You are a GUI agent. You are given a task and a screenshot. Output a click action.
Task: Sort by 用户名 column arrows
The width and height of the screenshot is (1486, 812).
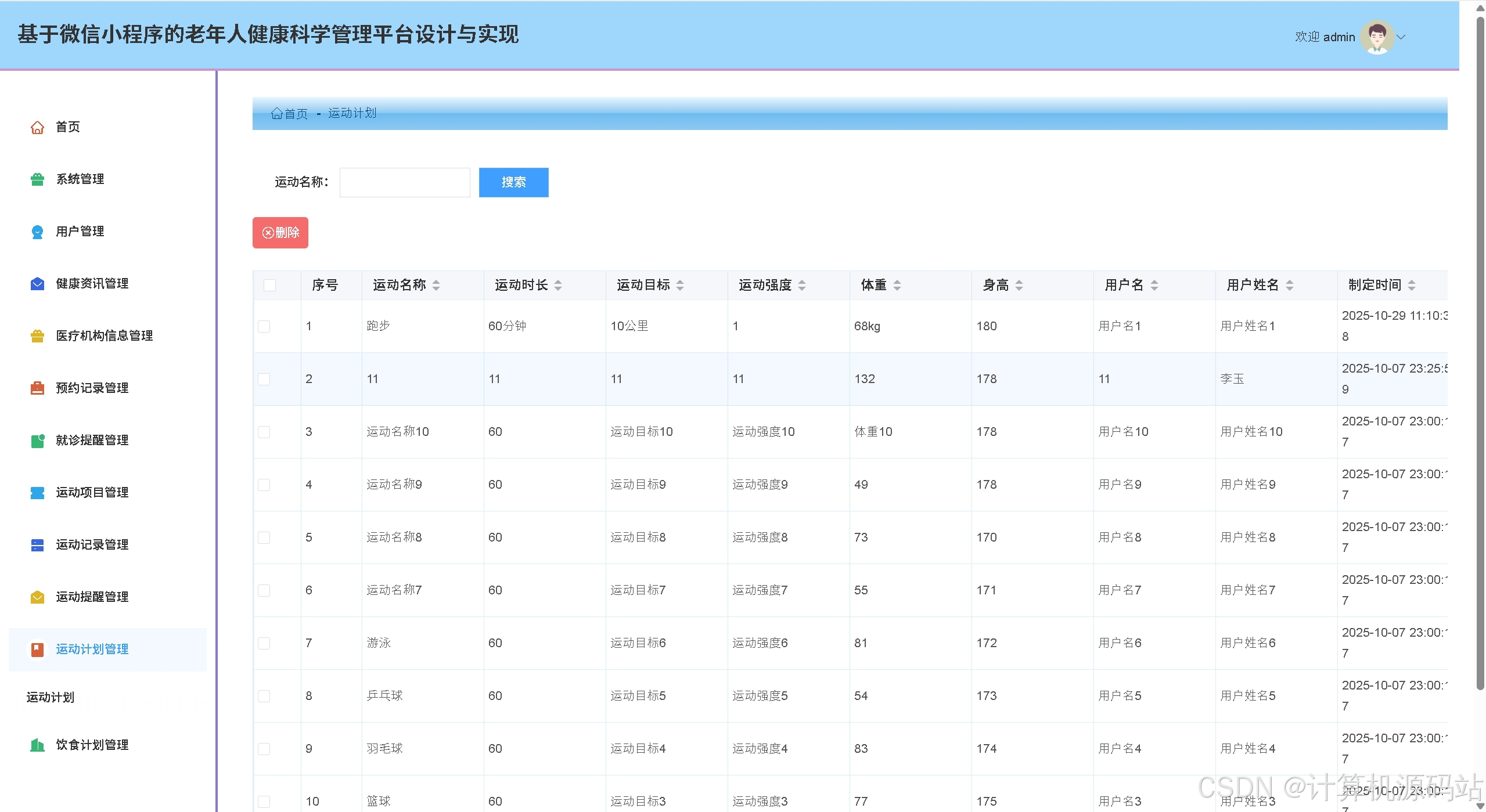pyautogui.click(x=1154, y=285)
